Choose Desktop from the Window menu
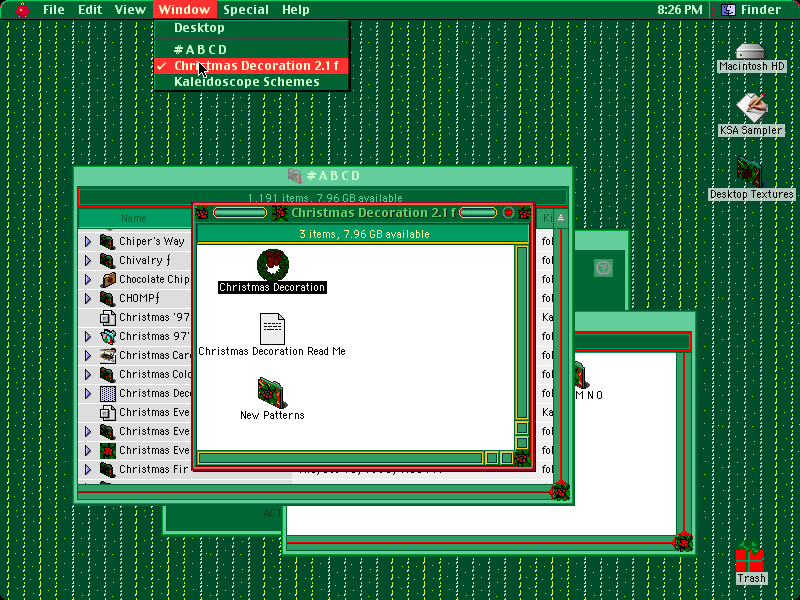 coord(252,28)
